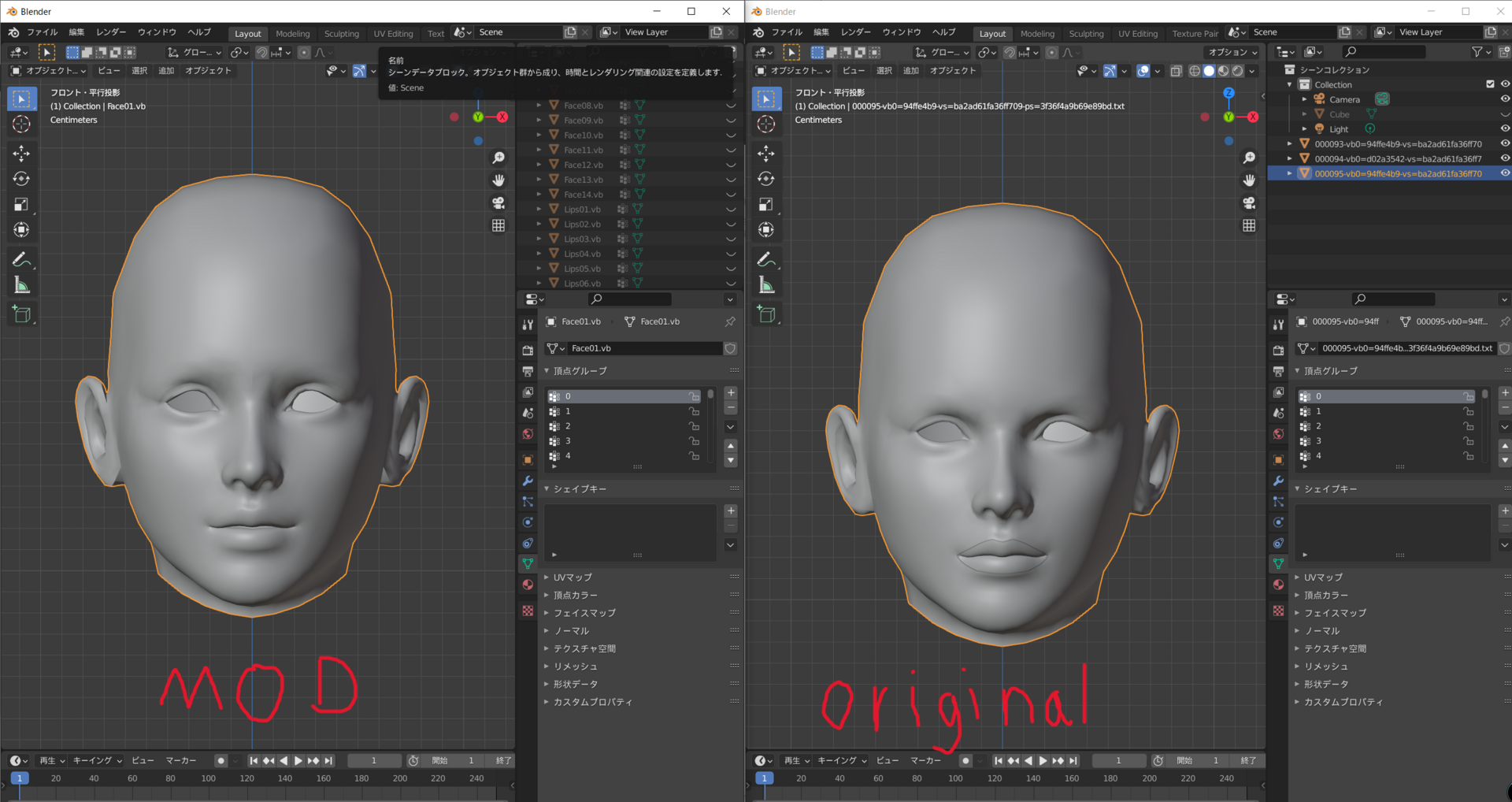Toggle lock on vertex group 2 in left window
1512x802 pixels.
pos(694,426)
